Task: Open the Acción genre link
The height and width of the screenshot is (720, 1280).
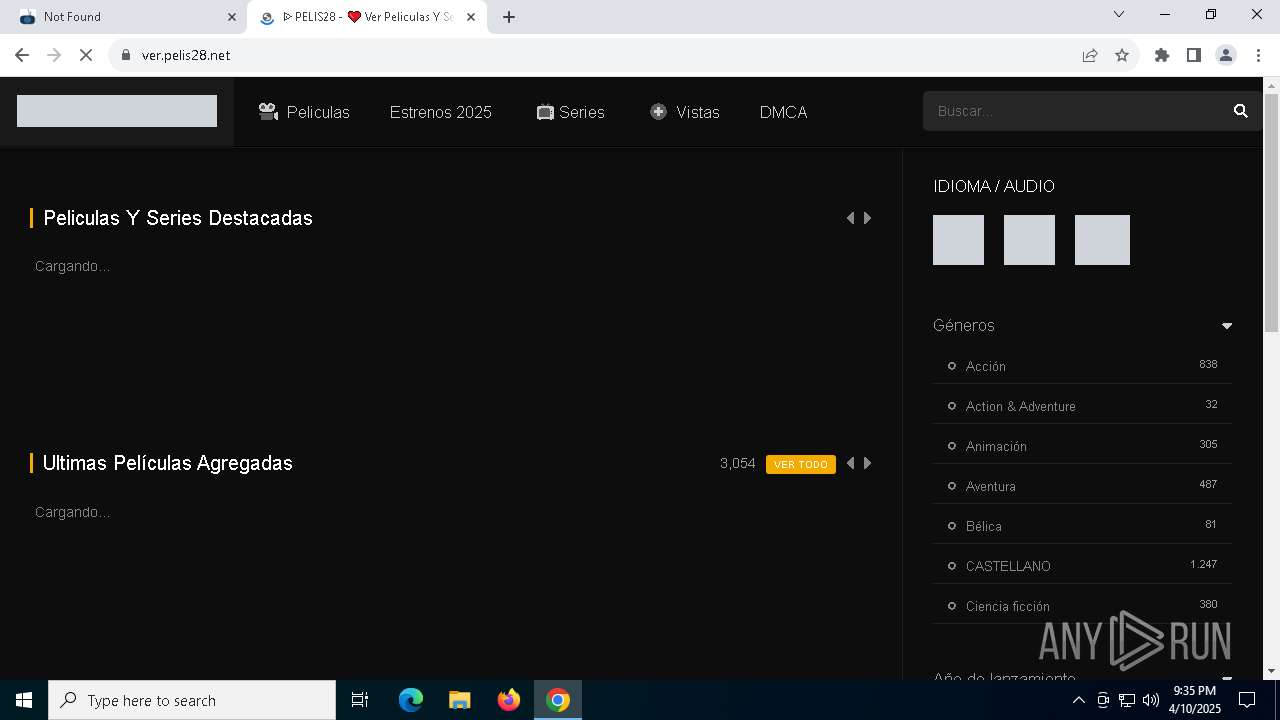Action: pyautogui.click(x=986, y=366)
